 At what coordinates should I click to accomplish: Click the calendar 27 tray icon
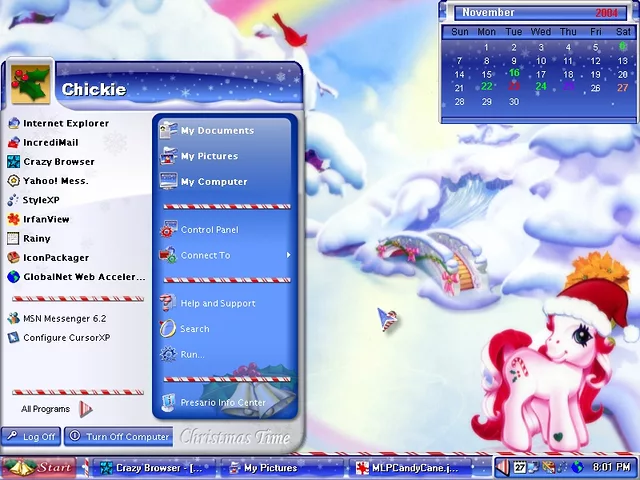[x=519, y=467]
